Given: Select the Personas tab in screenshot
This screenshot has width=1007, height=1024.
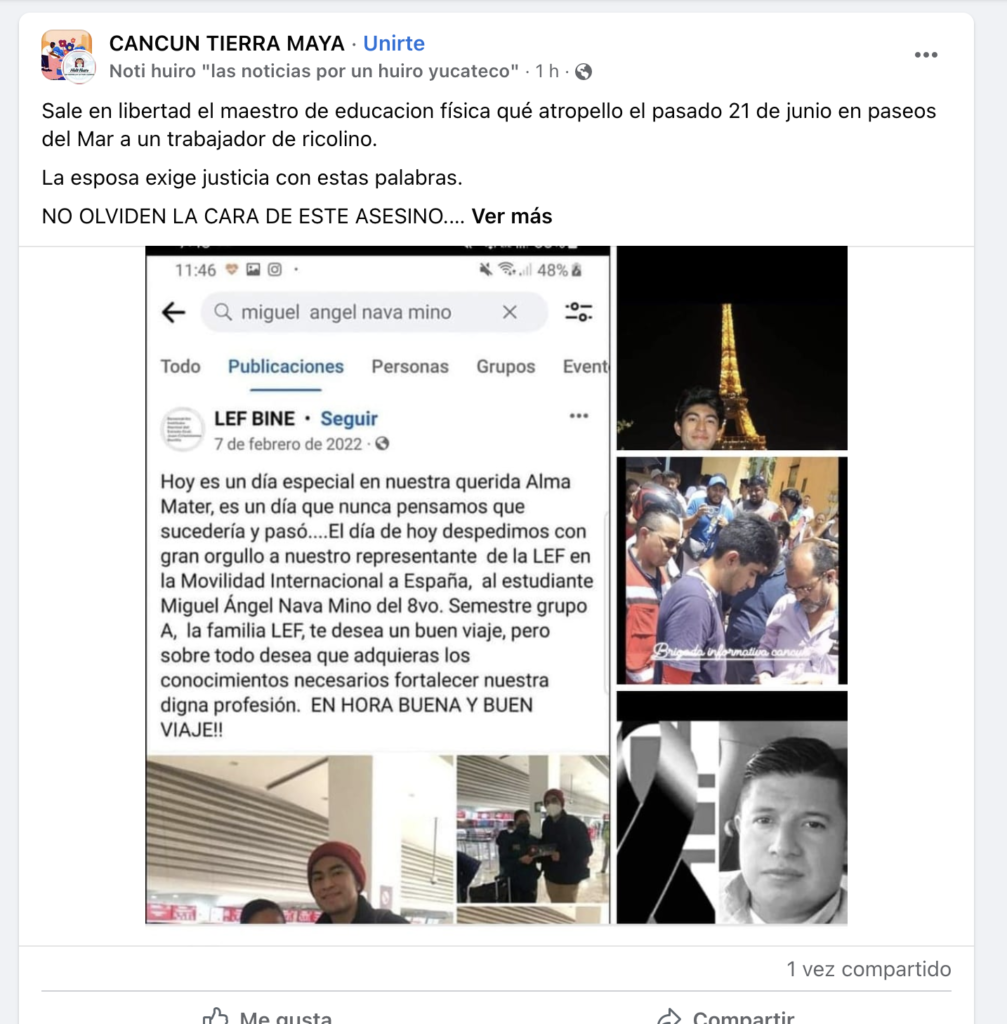Looking at the screenshot, I should click(x=410, y=366).
